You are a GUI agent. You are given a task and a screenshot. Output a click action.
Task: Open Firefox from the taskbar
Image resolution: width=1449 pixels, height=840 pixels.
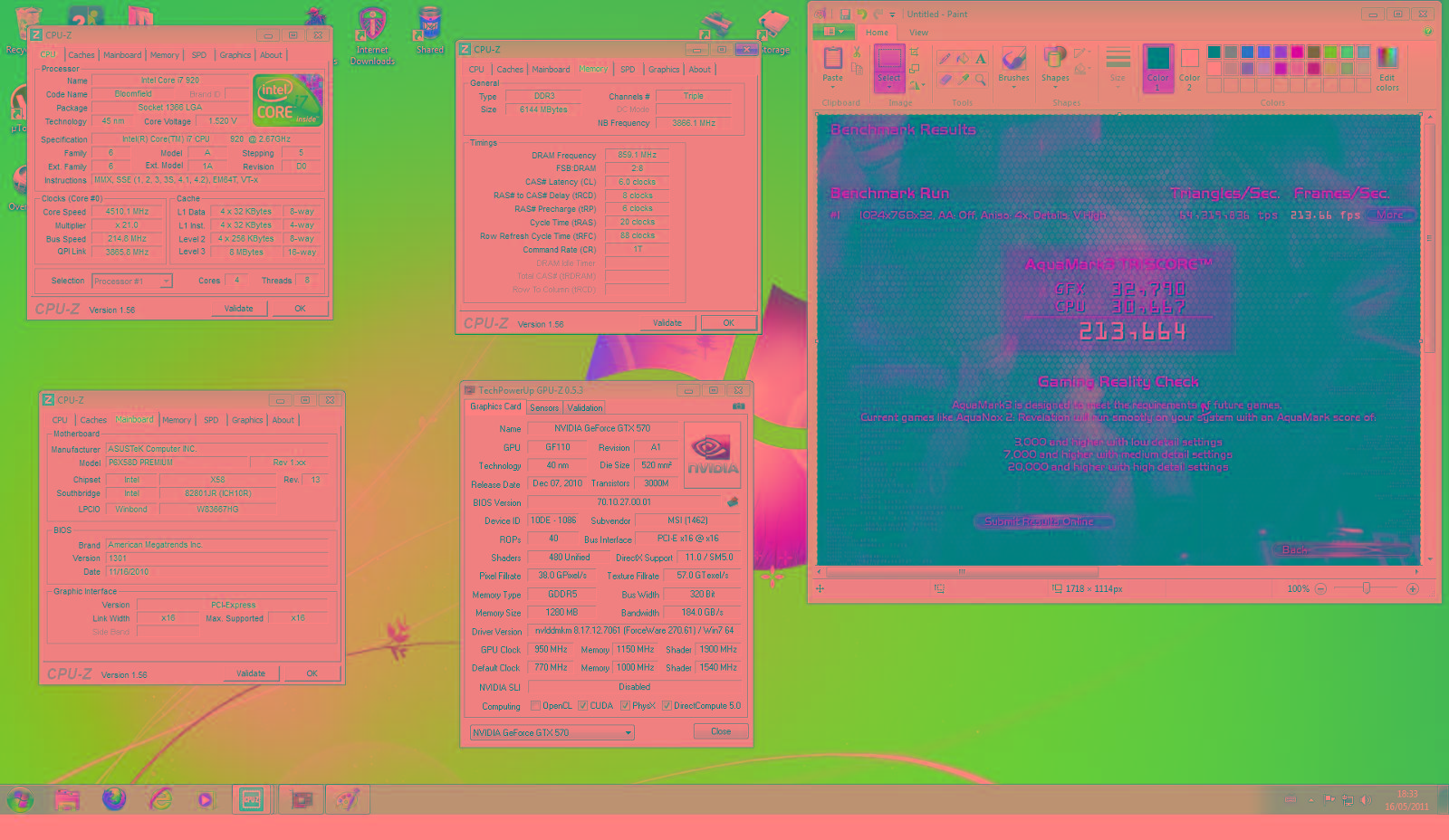coord(114,799)
